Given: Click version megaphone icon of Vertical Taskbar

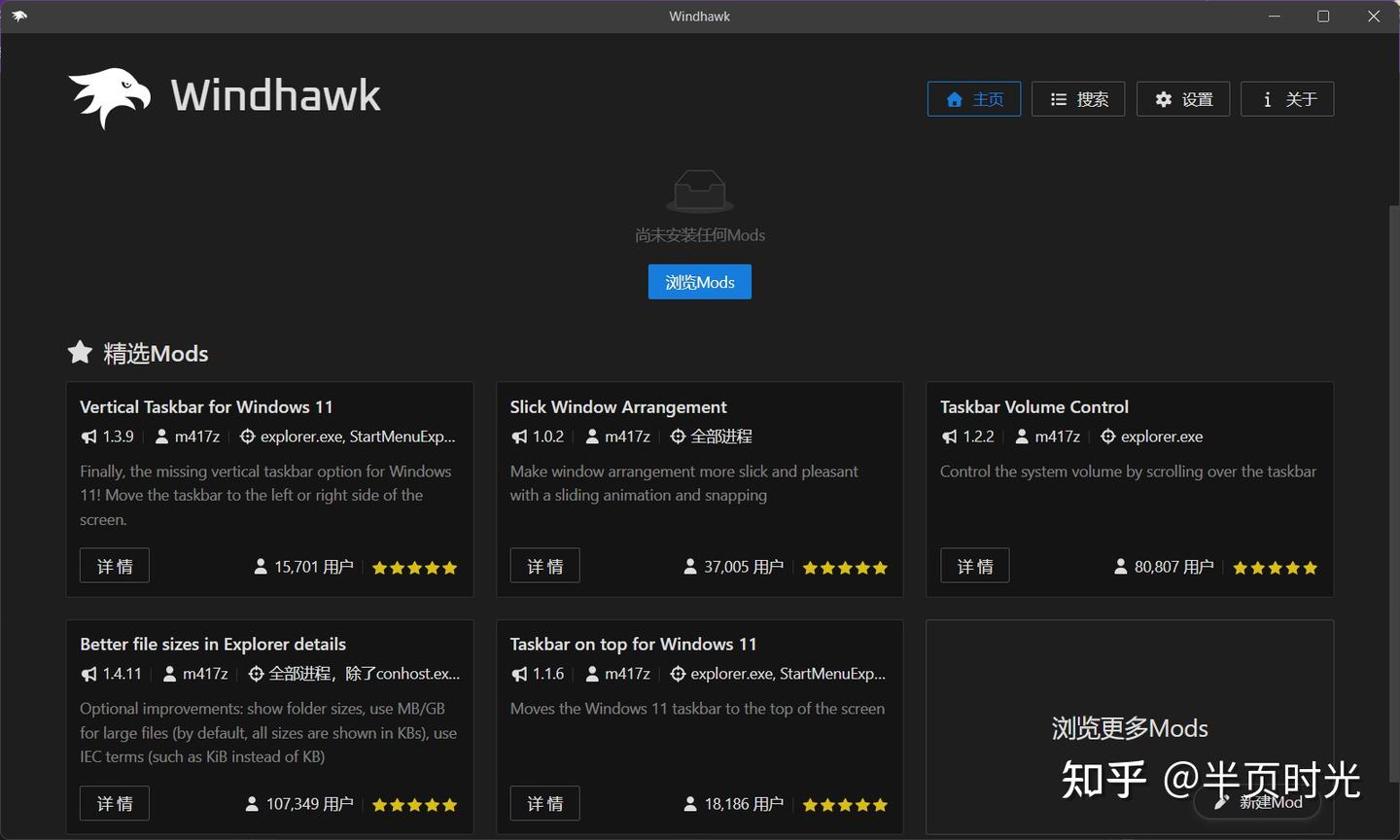Looking at the screenshot, I should pos(89,437).
